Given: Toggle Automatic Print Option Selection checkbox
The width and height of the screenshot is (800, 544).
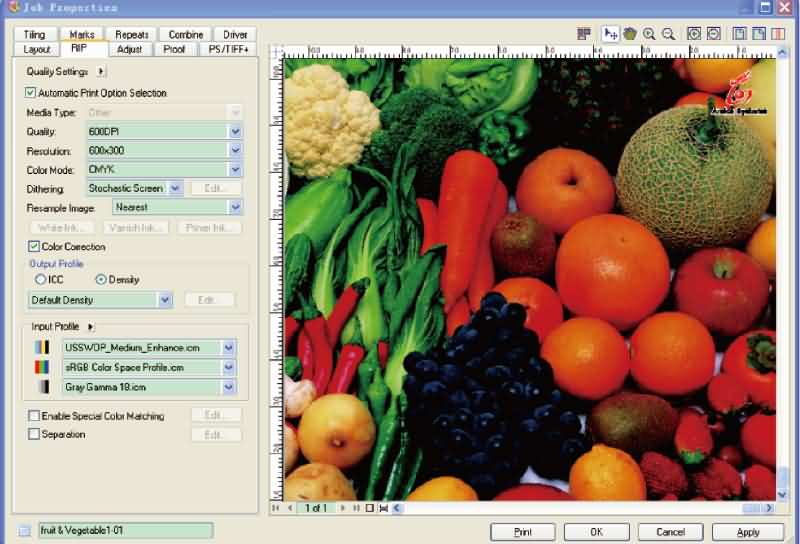Looking at the screenshot, I should coord(31,93).
